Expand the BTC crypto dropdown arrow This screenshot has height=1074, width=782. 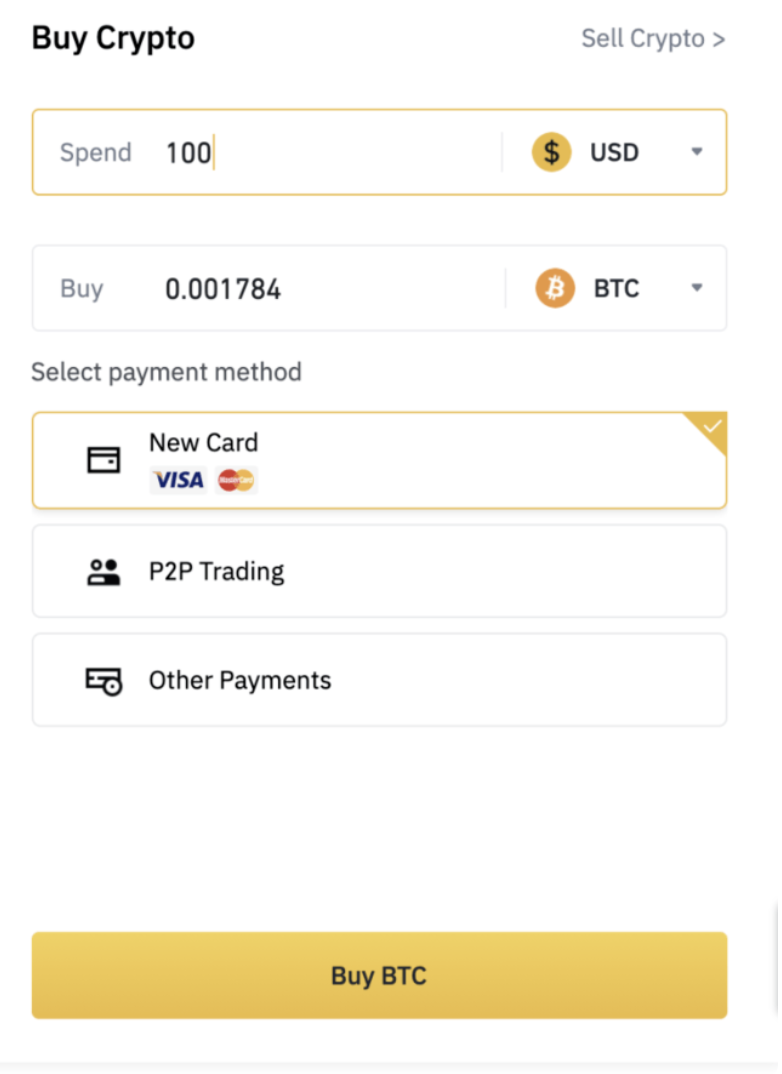697,289
